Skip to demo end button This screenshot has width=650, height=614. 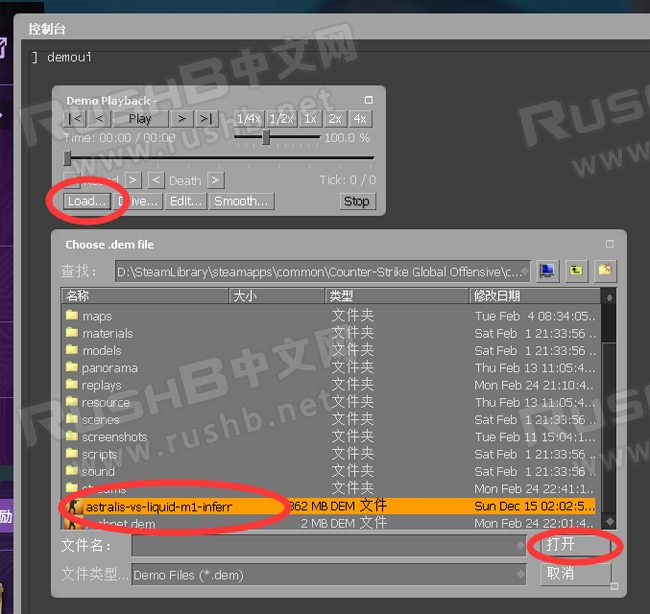point(205,118)
